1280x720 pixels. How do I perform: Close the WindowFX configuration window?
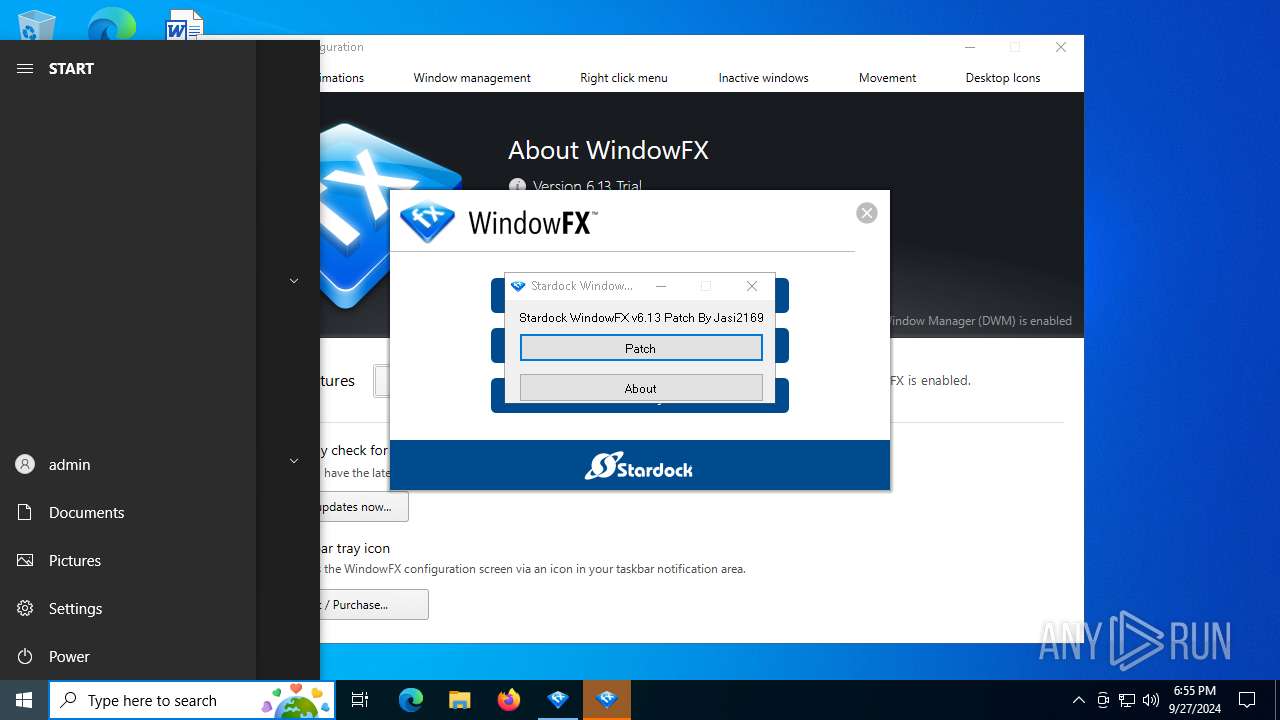(x=1061, y=47)
